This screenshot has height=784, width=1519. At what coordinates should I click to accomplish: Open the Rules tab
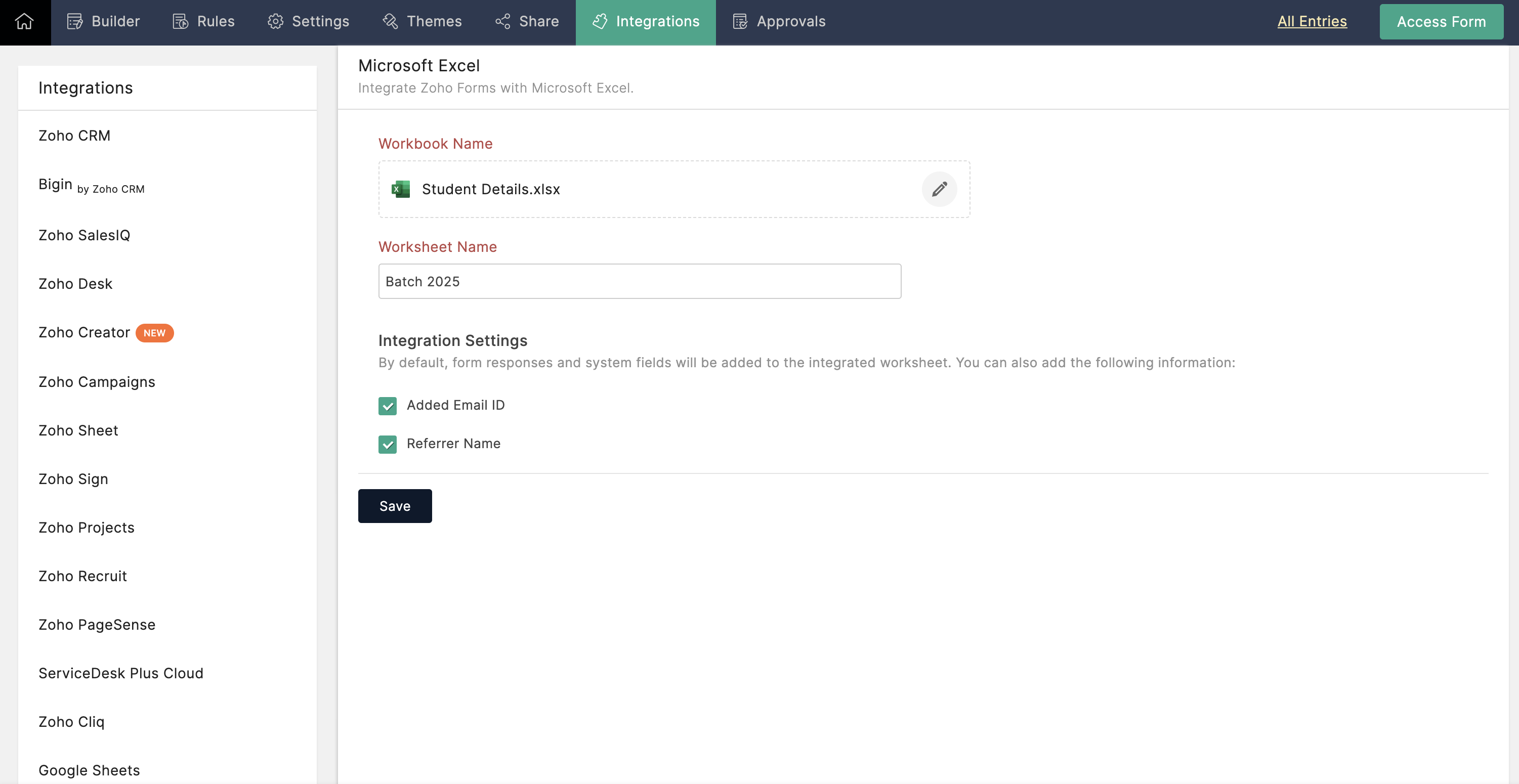[x=203, y=22]
